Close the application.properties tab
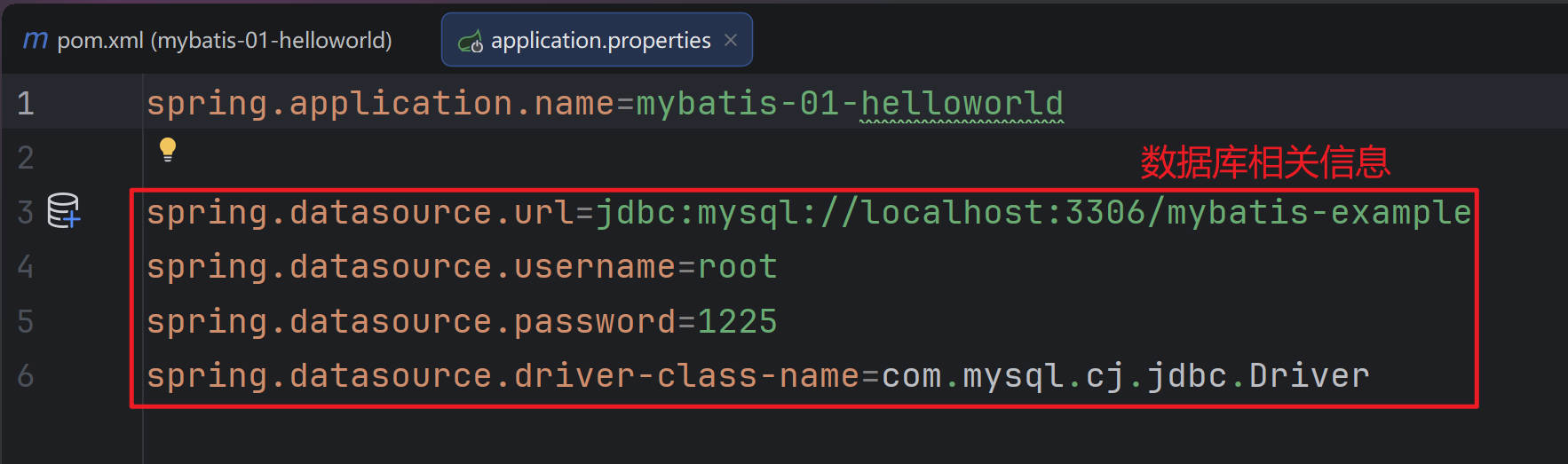This screenshot has width=1568, height=464. pyautogui.click(x=731, y=40)
